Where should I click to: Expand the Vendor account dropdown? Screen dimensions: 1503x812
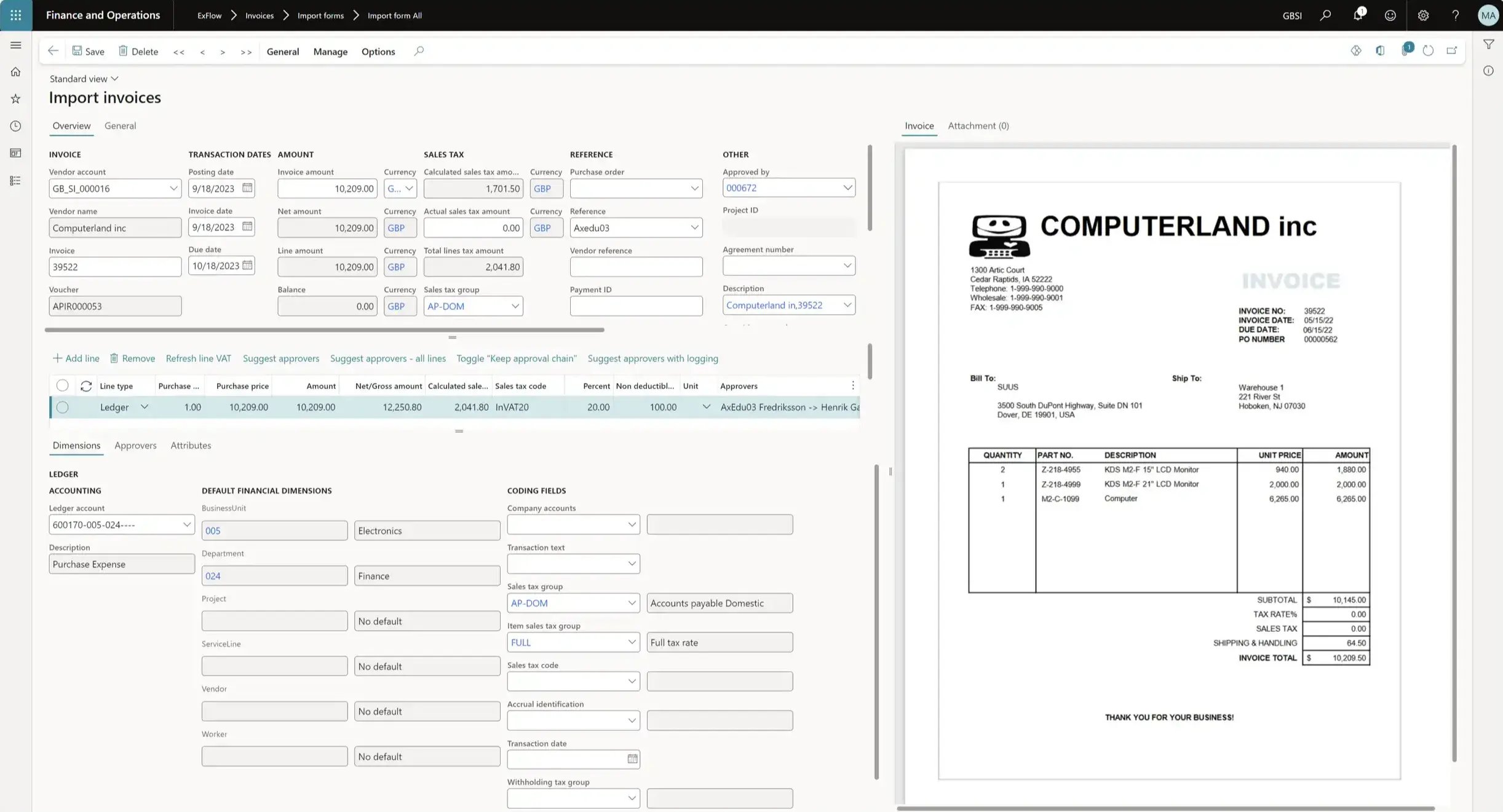(173, 188)
